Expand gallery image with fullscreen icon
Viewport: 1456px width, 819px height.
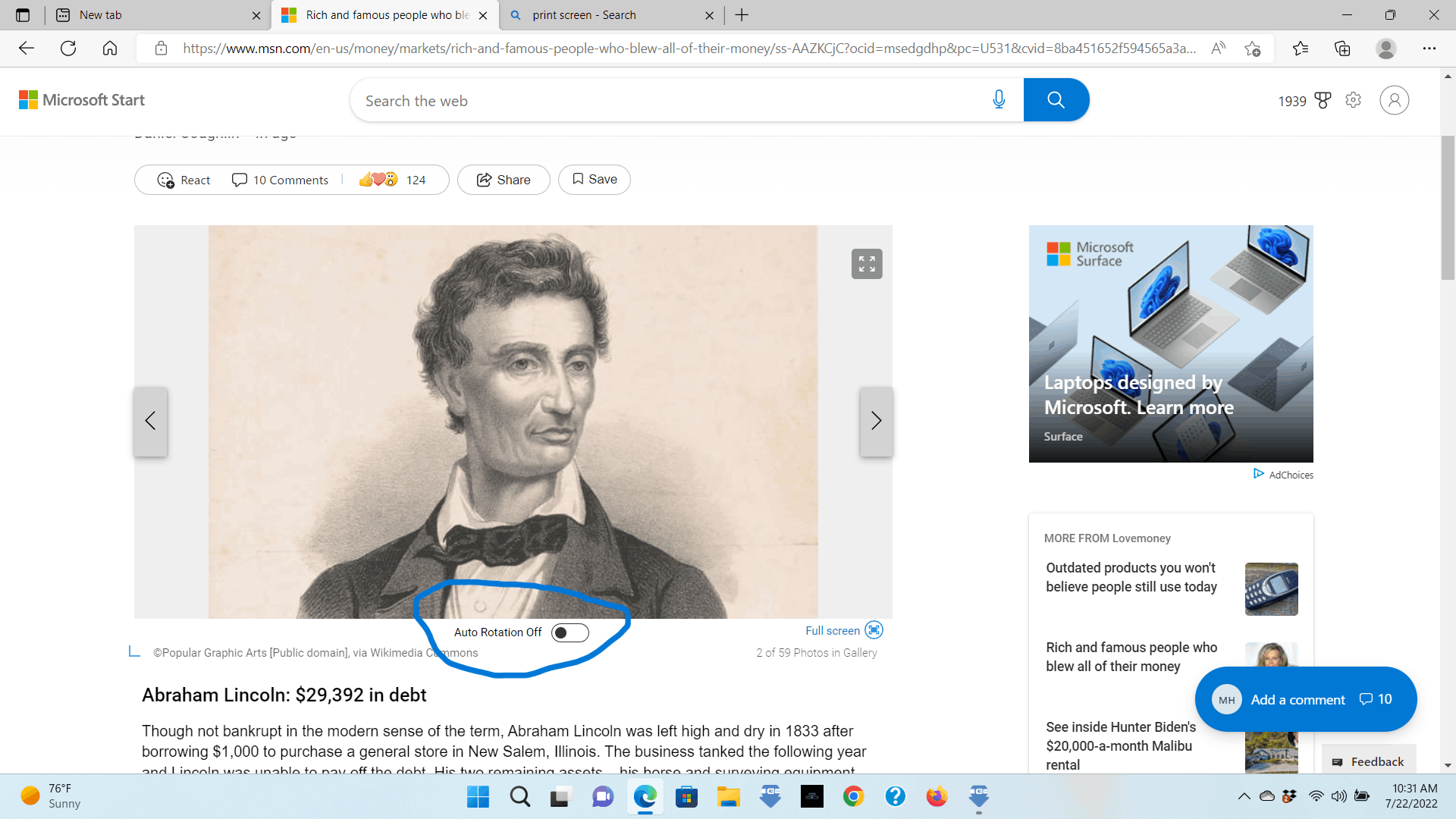866,264
